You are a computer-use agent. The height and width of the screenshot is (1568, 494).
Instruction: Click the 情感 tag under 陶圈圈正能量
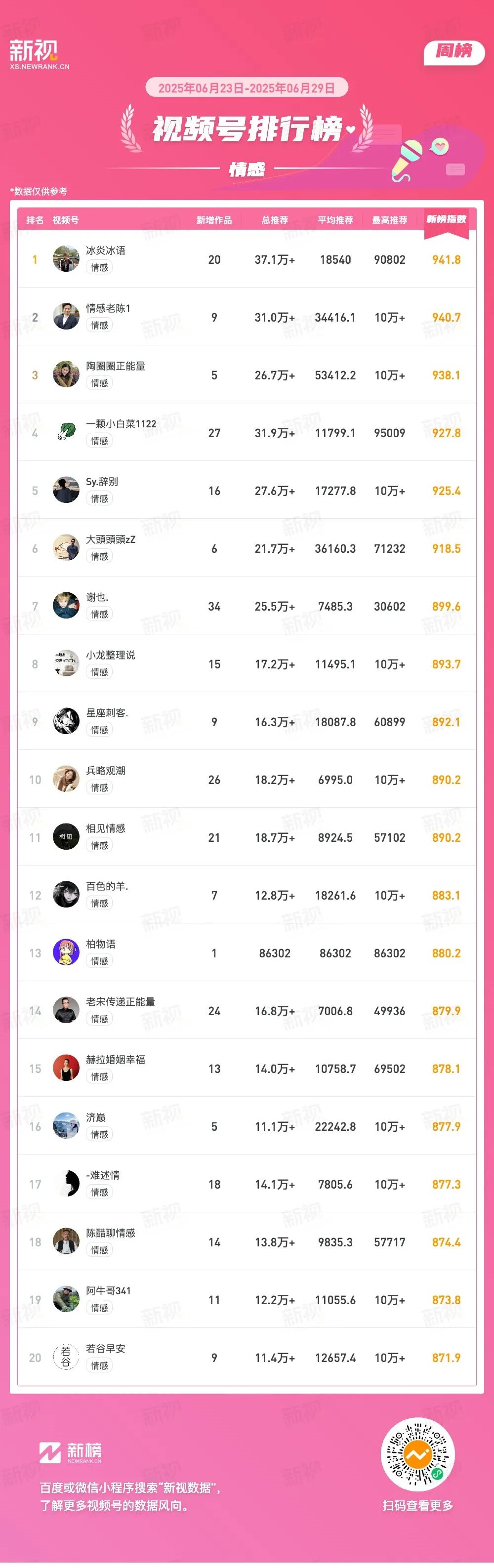pos(99,383)
